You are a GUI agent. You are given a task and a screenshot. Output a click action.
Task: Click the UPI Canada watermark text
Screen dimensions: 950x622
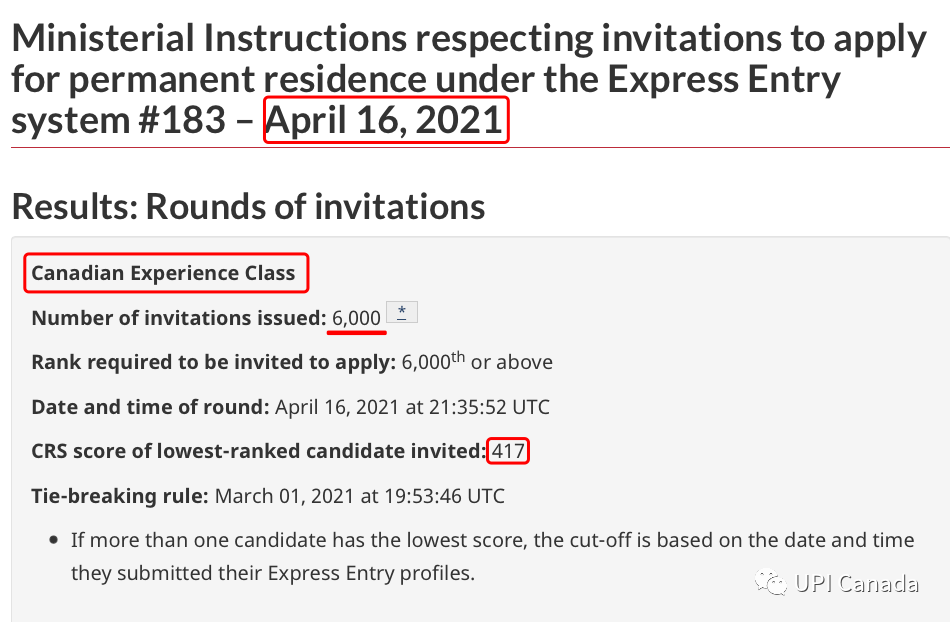coord(857,583)
